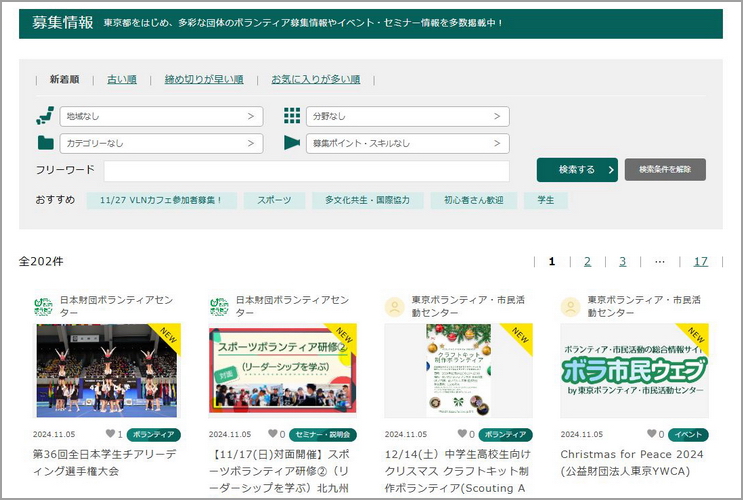This screenshot has width=743, height=500.
Task: Click 検索条件を解除 to reset filters
Action: coord(665,169)
